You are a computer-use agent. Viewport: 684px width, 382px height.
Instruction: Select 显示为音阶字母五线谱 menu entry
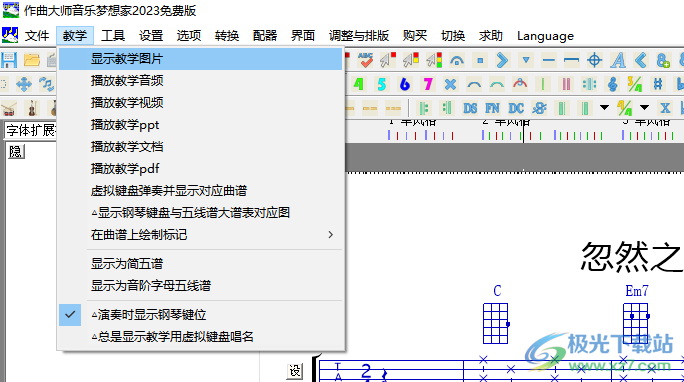pos(201,286)
